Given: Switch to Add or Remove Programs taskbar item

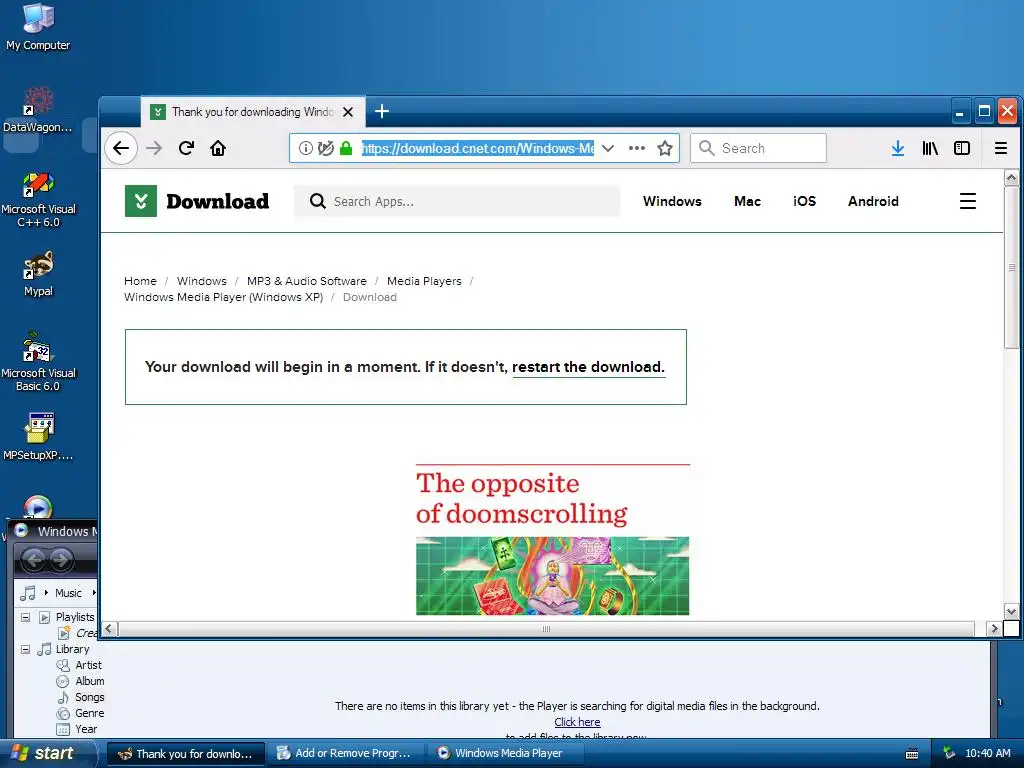Looking at the screenshot, I should point(347,754).
